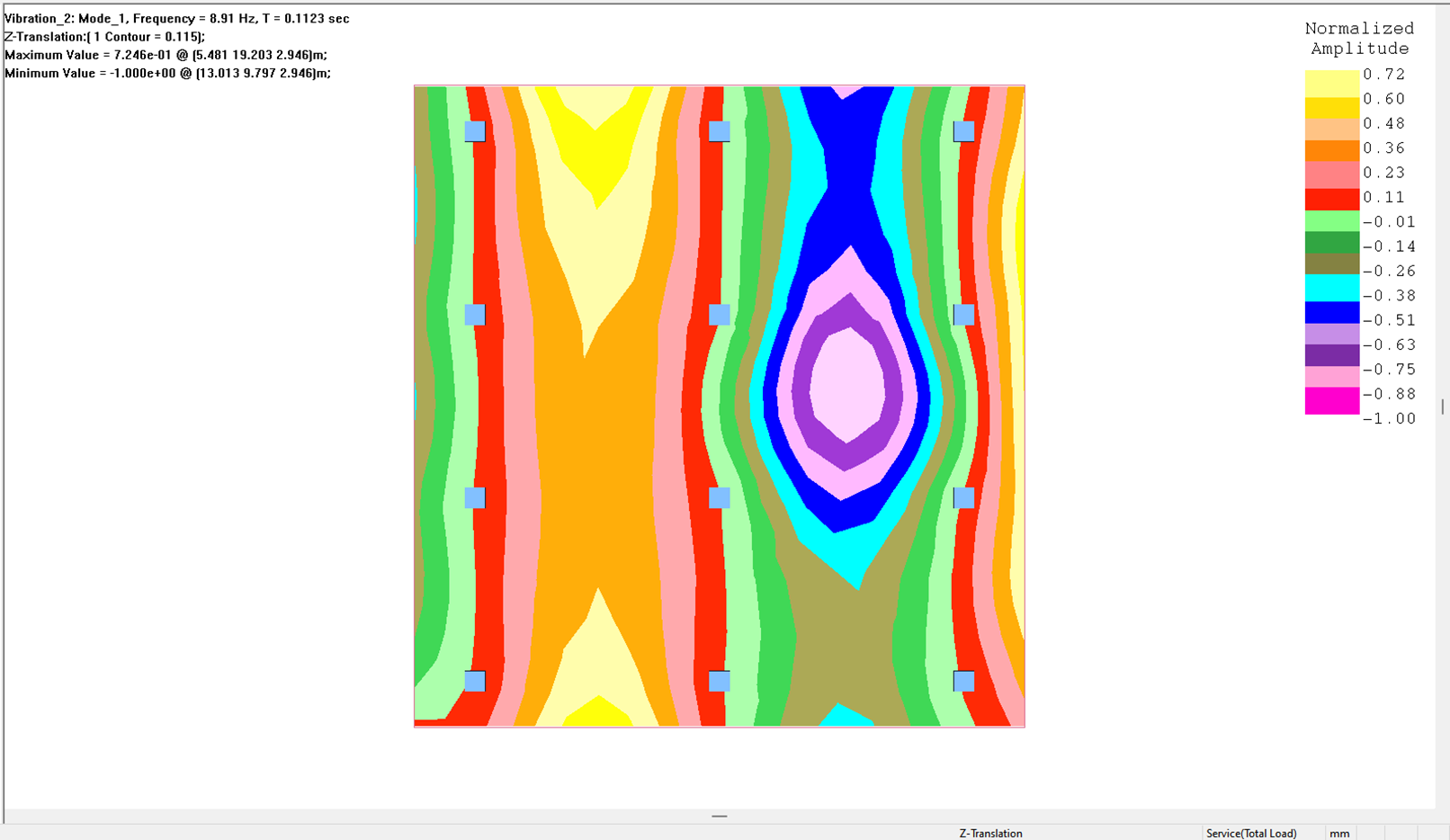Viewport: 1450px width, 840px height.
Task: Select the bottom-right column marker
Action: point(963,682)
